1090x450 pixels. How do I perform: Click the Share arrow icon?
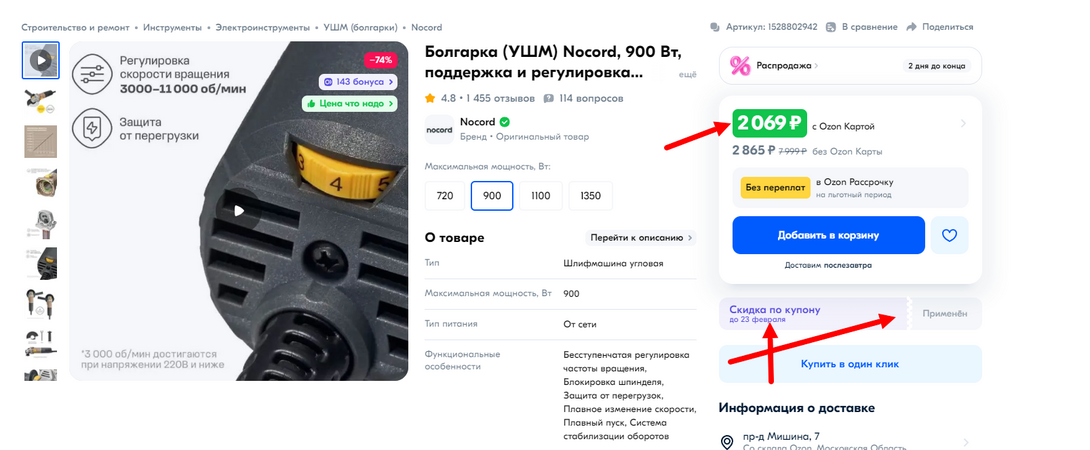(912, 27)
